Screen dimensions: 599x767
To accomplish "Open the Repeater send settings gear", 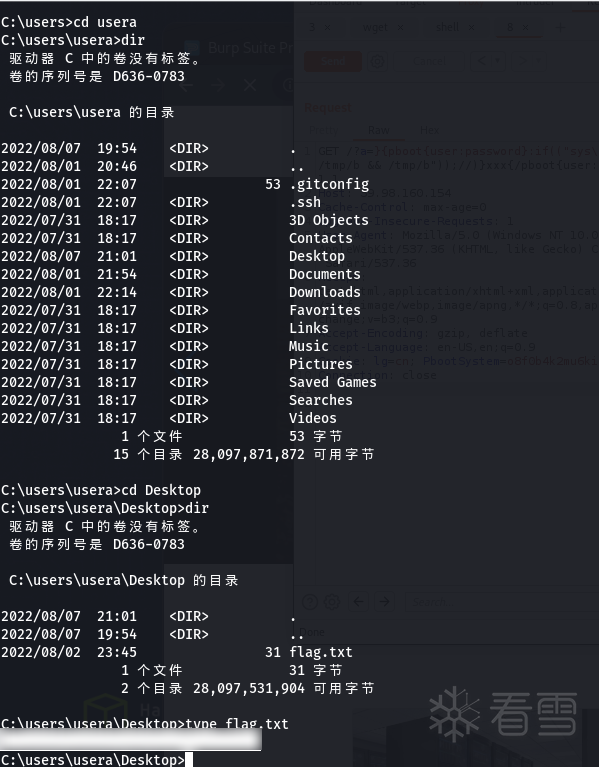I will coord(377,61).
